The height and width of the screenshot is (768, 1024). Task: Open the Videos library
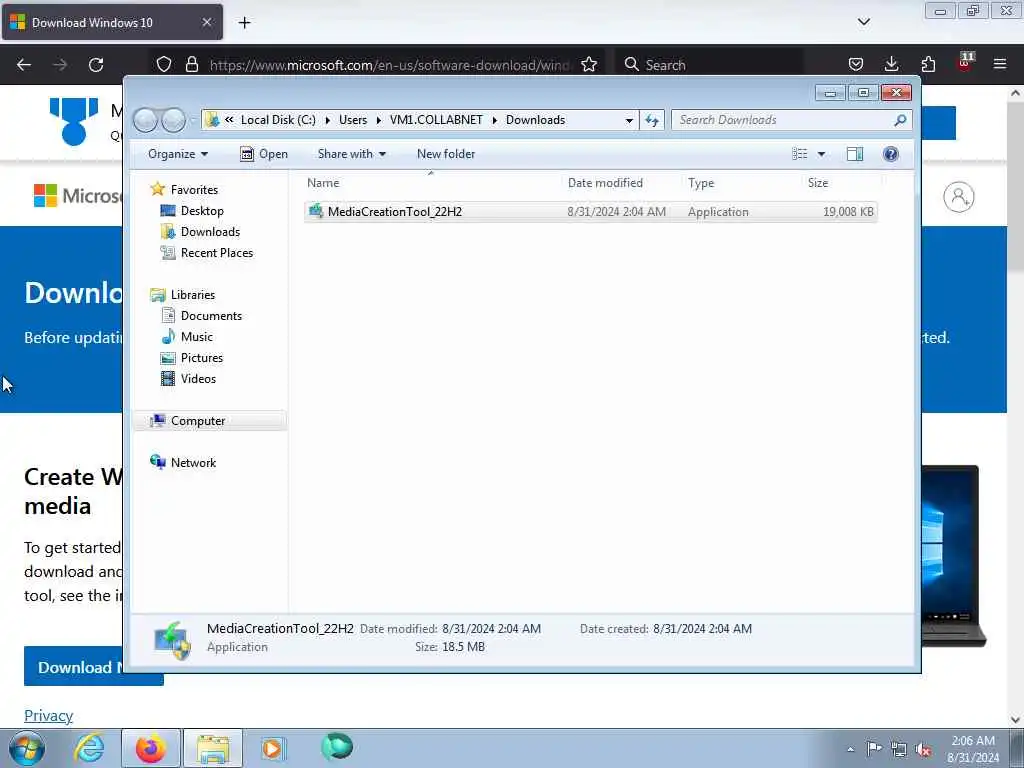198,379
